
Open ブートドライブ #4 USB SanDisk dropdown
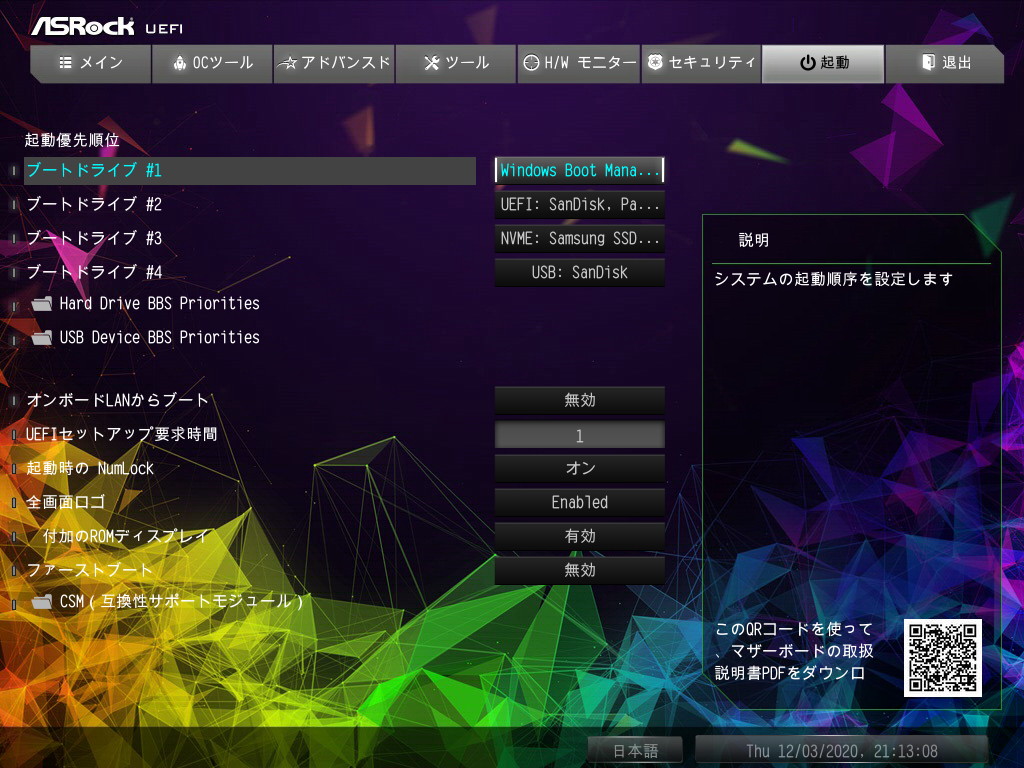coord(579,272)
